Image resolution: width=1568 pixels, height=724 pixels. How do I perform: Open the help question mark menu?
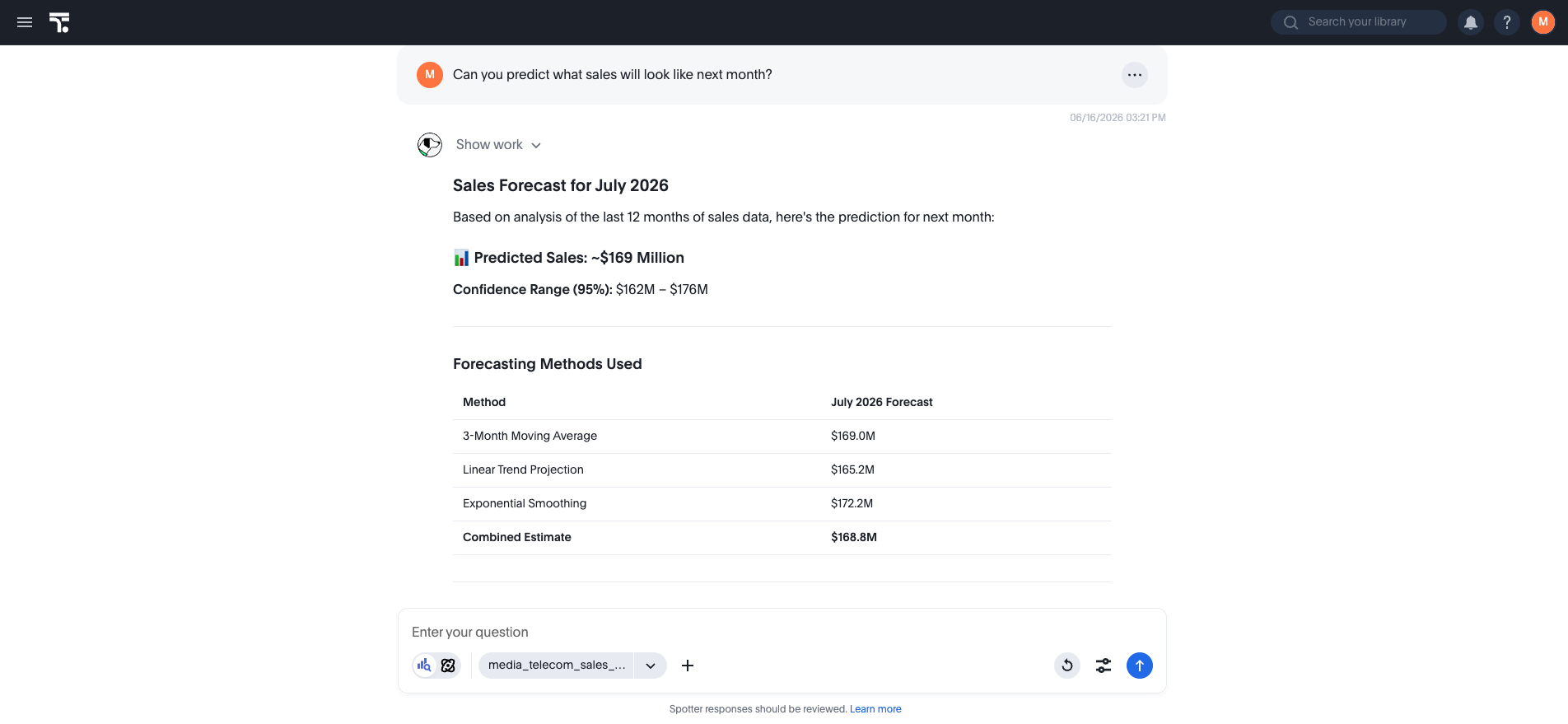tap(1507, 22)
